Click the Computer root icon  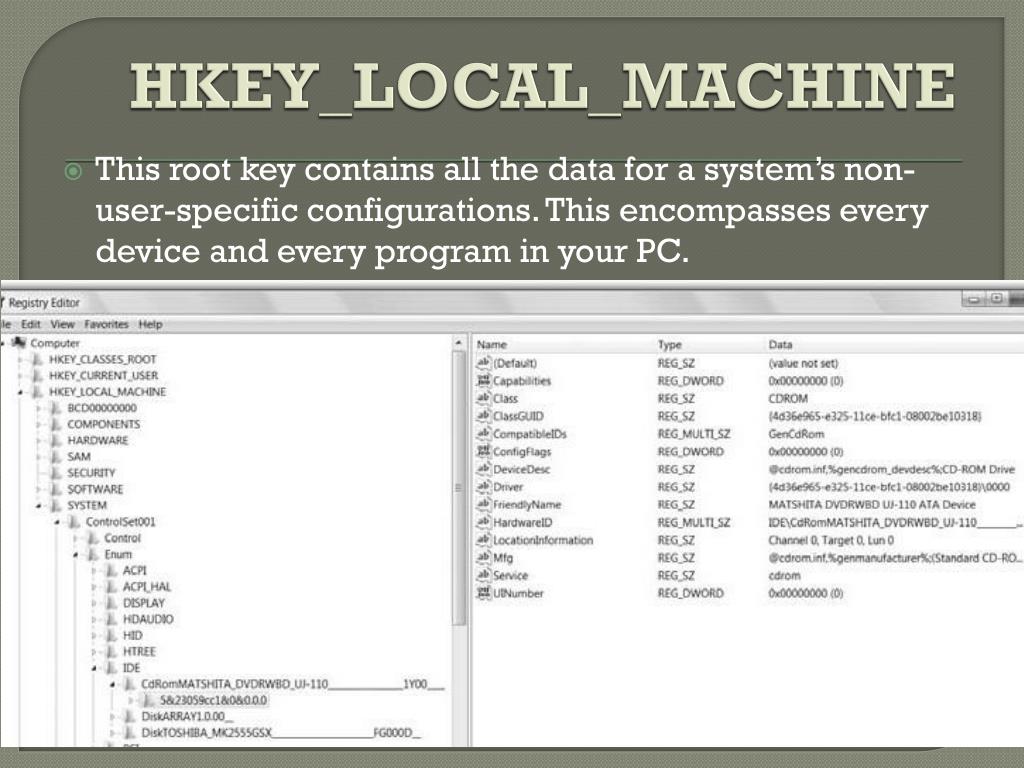point(20,343)
